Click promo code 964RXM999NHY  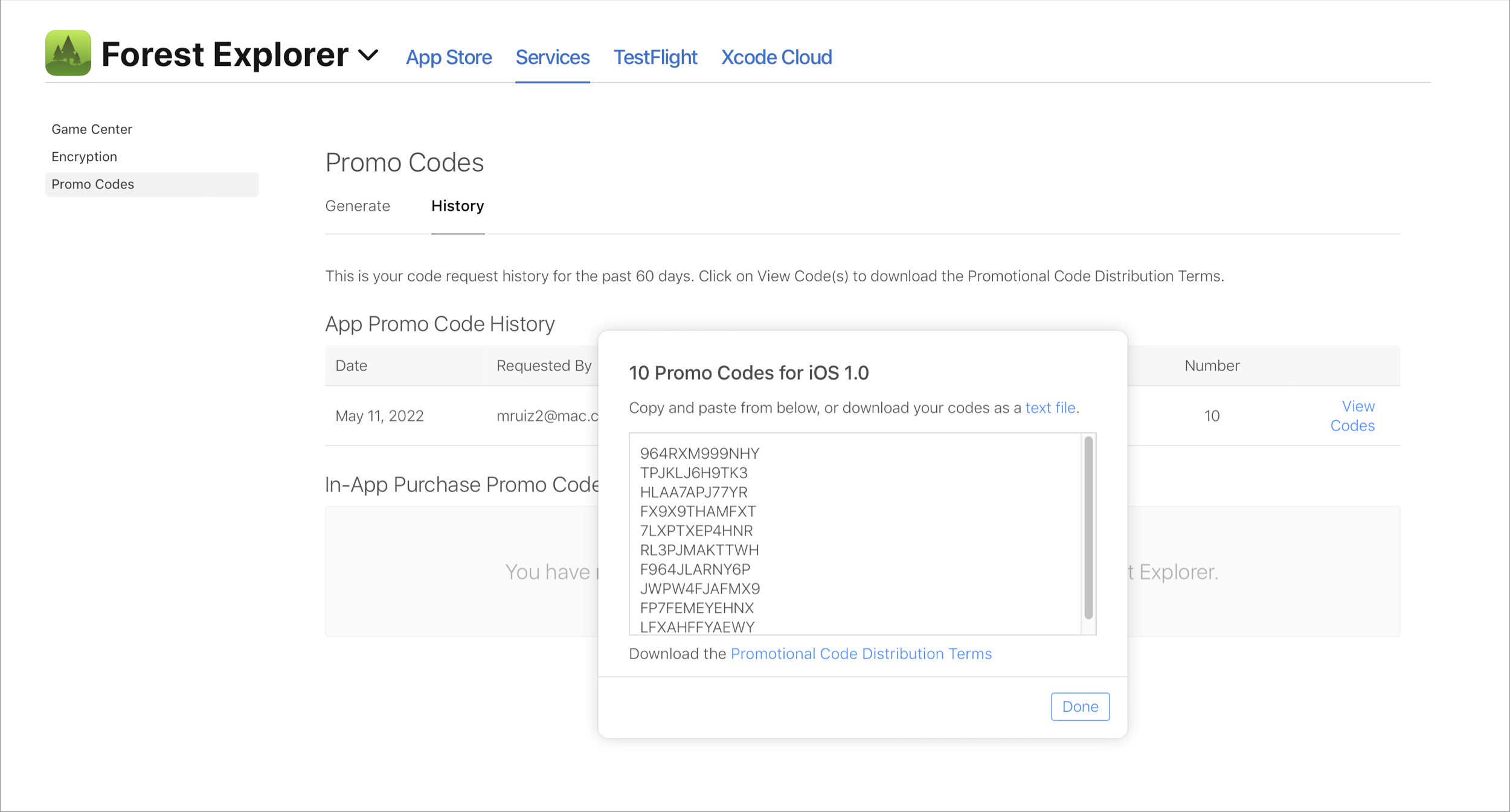tap(700, 453)
